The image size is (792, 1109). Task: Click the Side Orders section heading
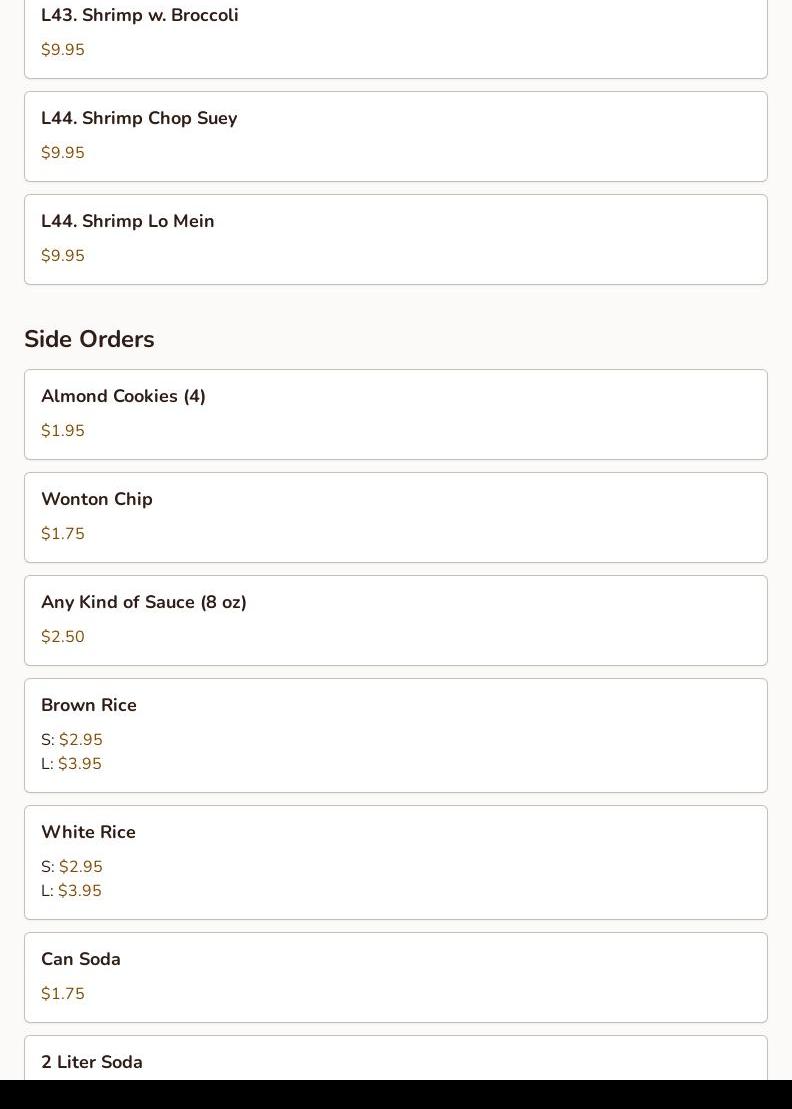[x=89, y=339]
